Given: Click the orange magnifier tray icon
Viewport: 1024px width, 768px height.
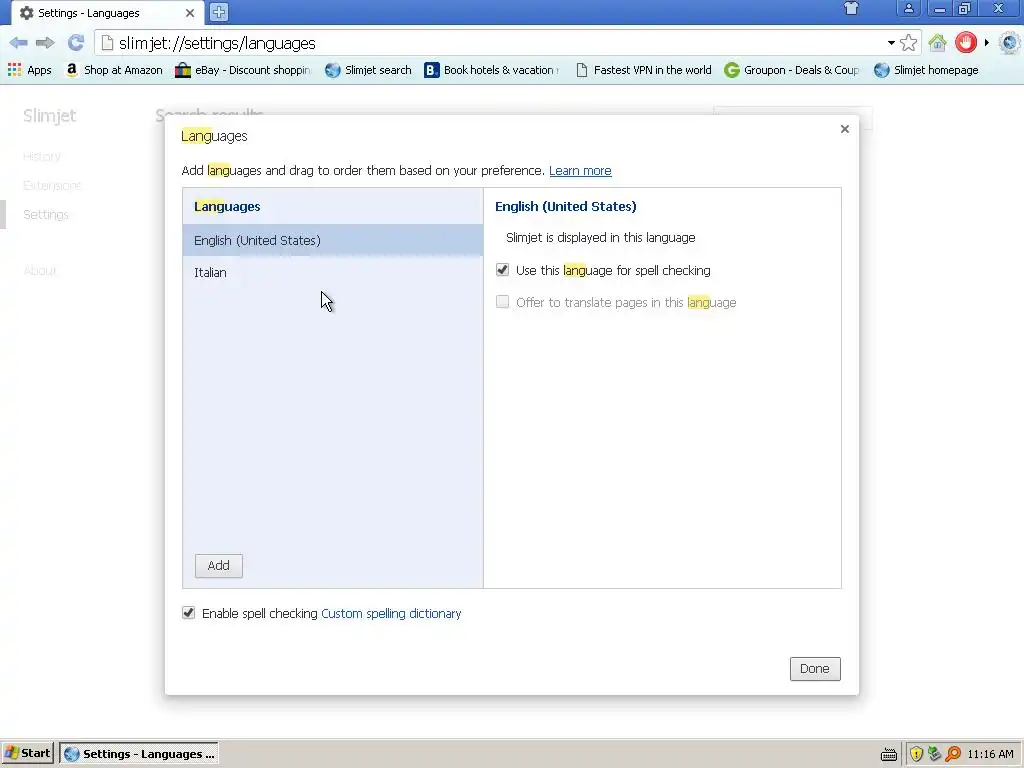Looking at the screenshot, I should (953, 754).
